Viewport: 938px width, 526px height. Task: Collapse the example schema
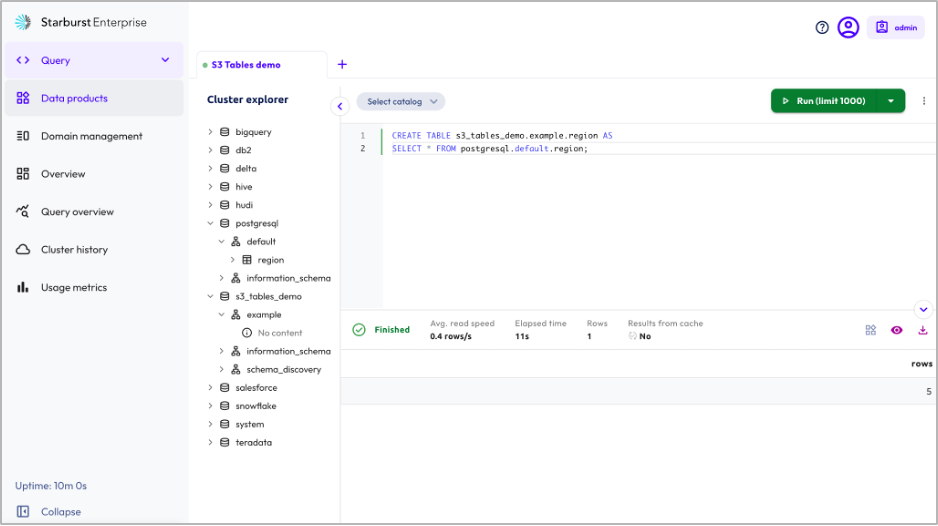pyautogui.click(x=221, y=315)
